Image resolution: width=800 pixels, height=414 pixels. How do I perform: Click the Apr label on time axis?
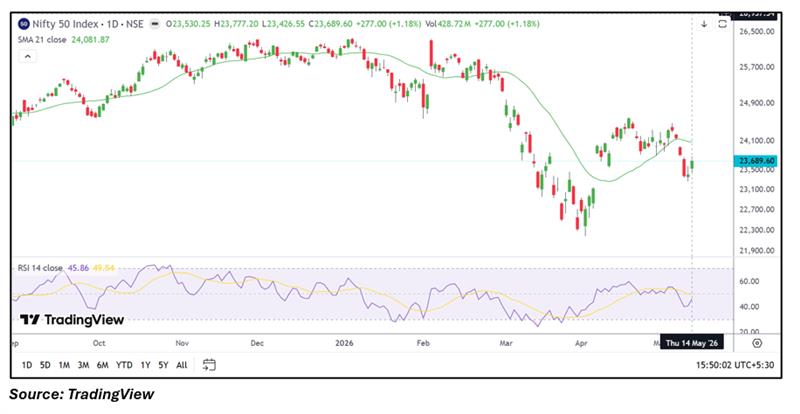click(581, 343)
